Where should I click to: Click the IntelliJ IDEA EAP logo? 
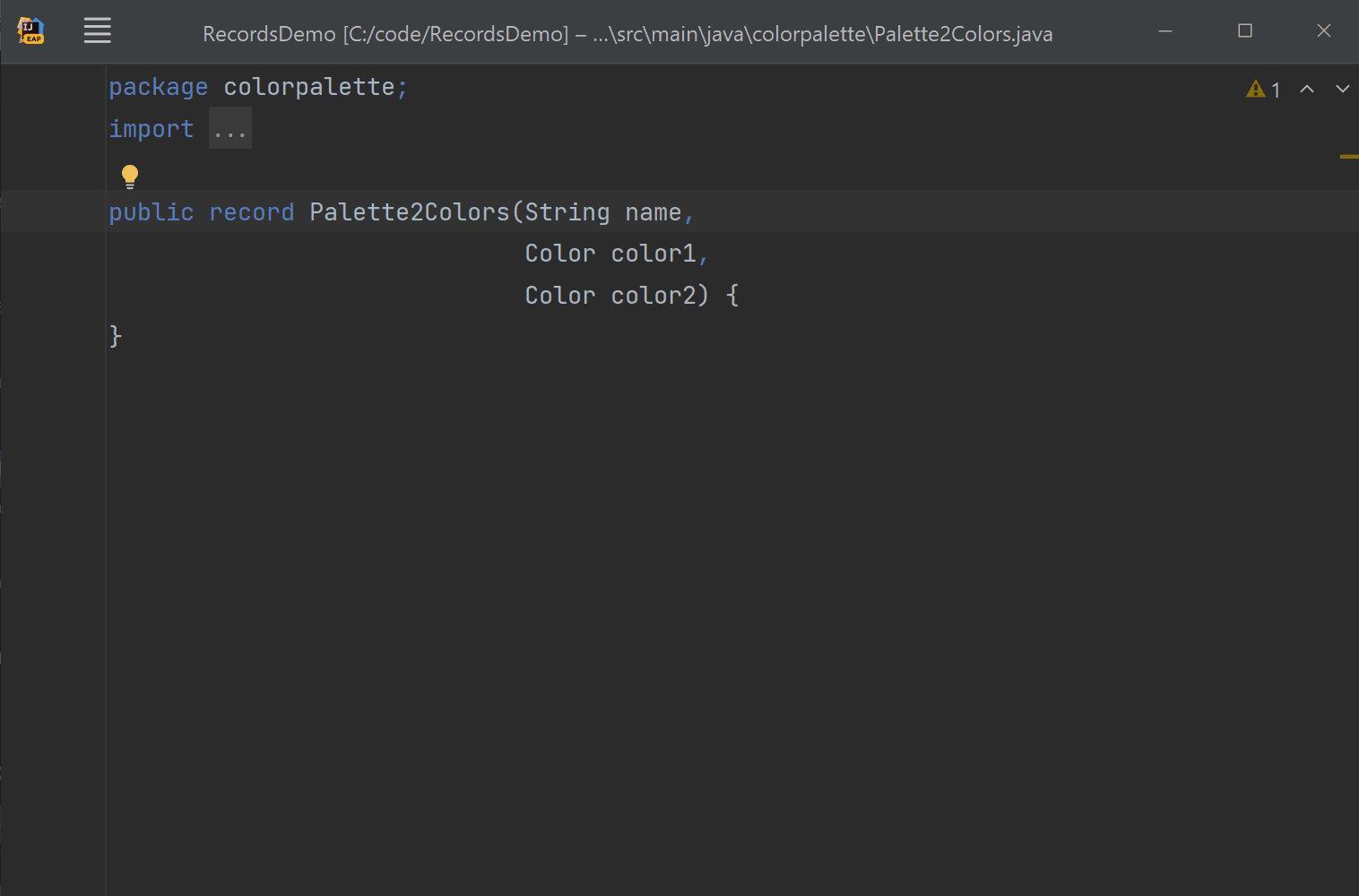pos(30,30)
